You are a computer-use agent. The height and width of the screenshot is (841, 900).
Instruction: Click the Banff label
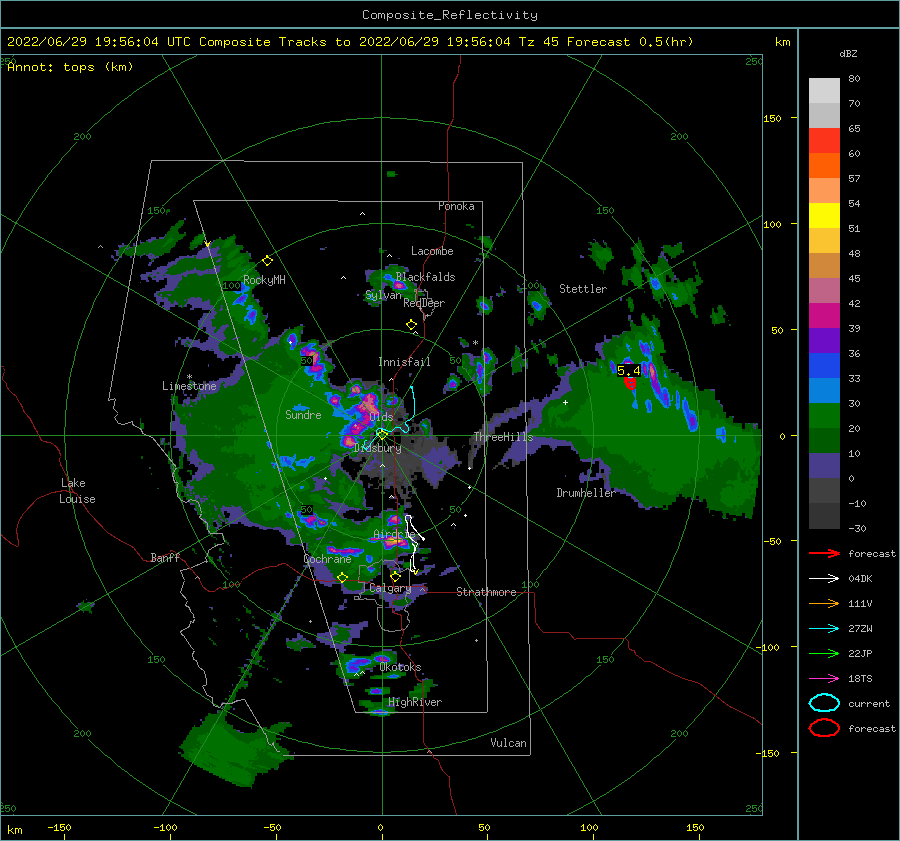point(165,557)
